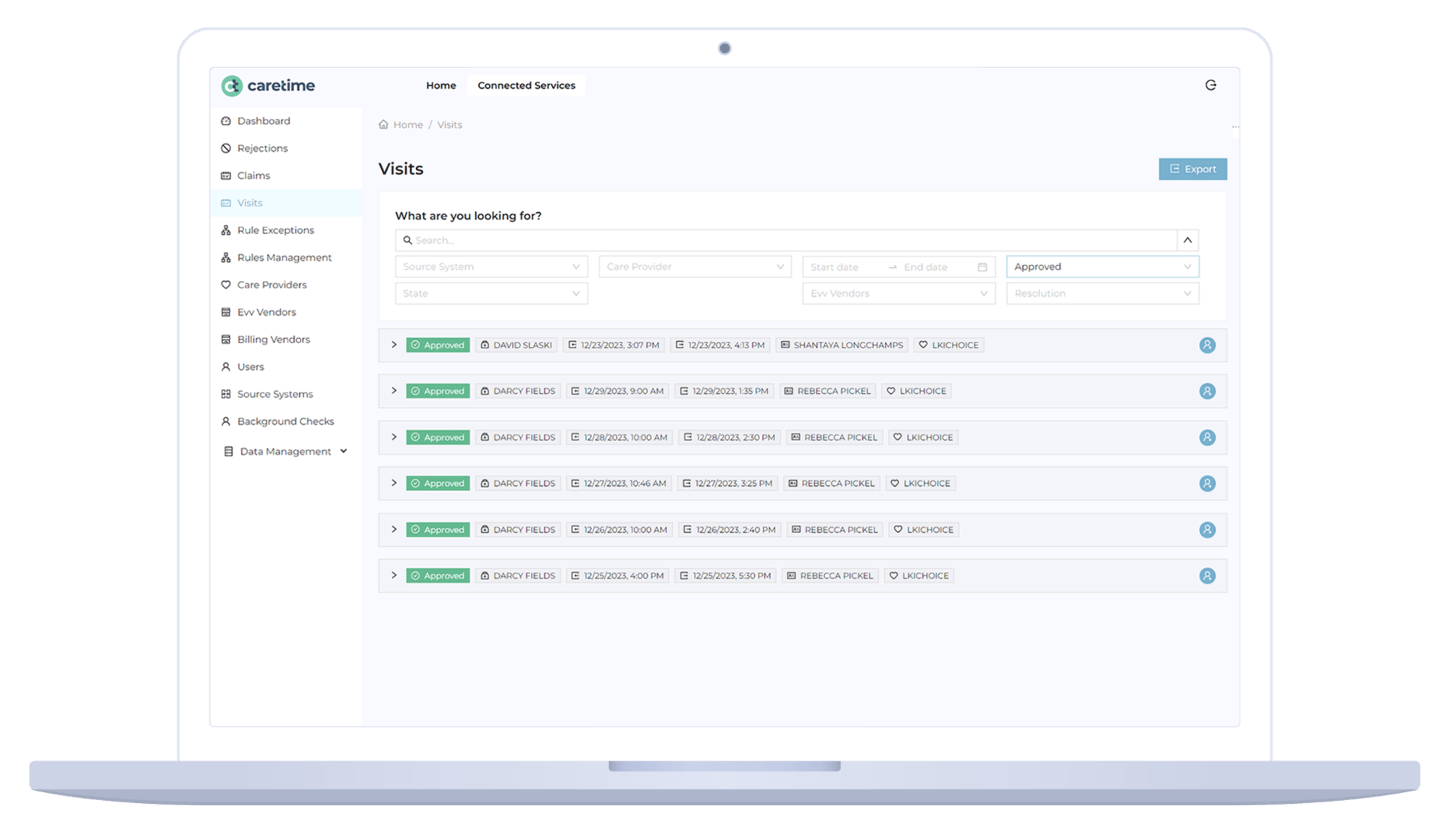Screen dimensions: 1449x840
Task: Switch to Connected Services tab
Action: [526, 85]
